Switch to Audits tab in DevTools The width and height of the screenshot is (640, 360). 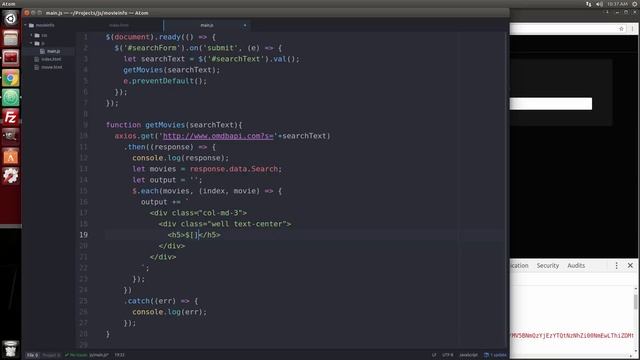(576, 265)
